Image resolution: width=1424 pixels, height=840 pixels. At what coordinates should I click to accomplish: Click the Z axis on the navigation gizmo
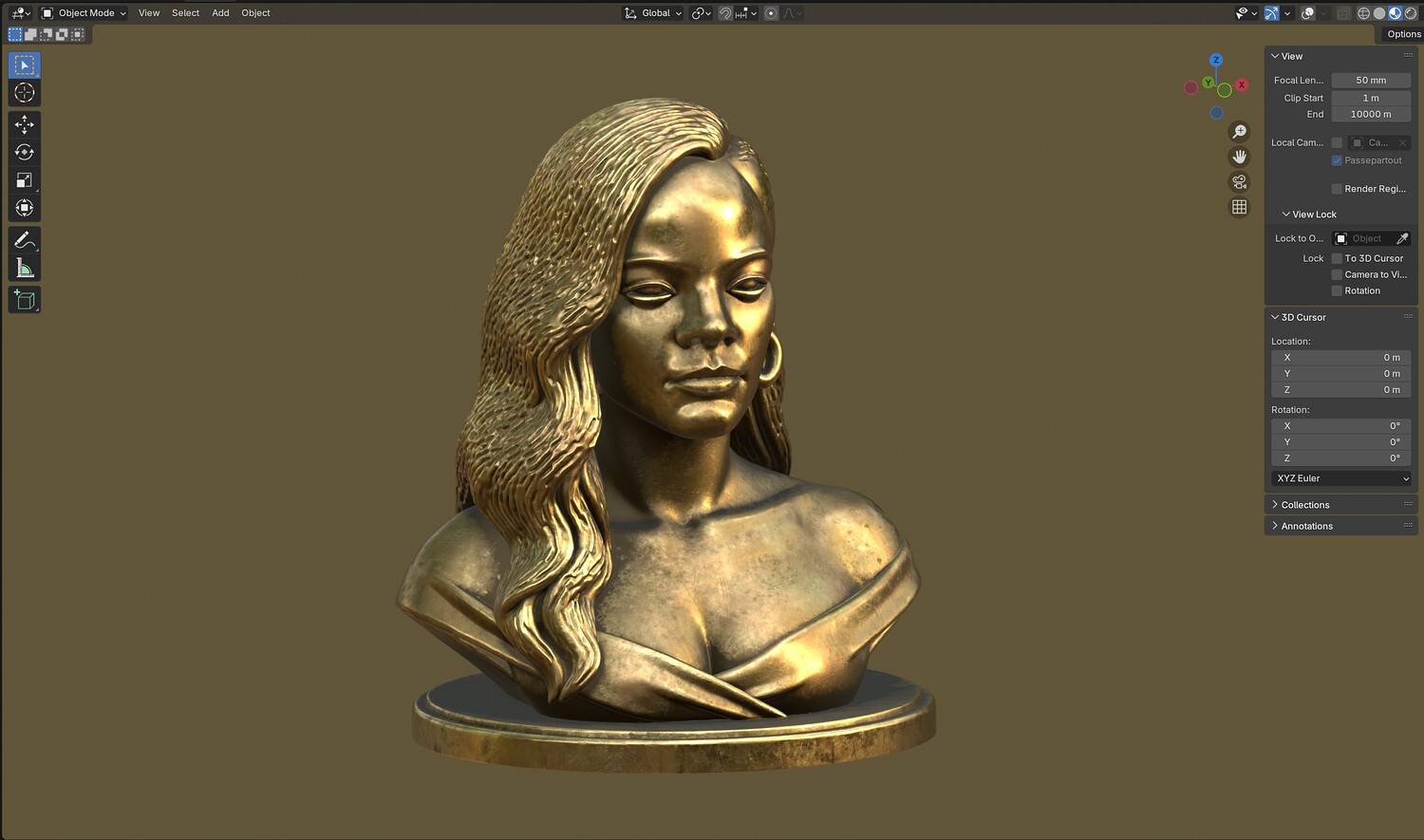(1216, 60)
